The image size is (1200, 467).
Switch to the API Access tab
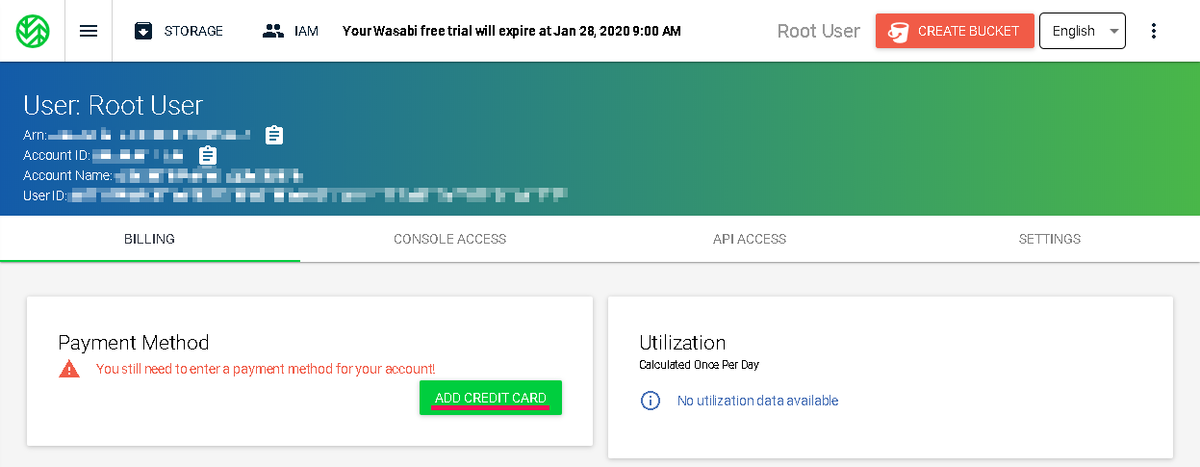[750, 239]
